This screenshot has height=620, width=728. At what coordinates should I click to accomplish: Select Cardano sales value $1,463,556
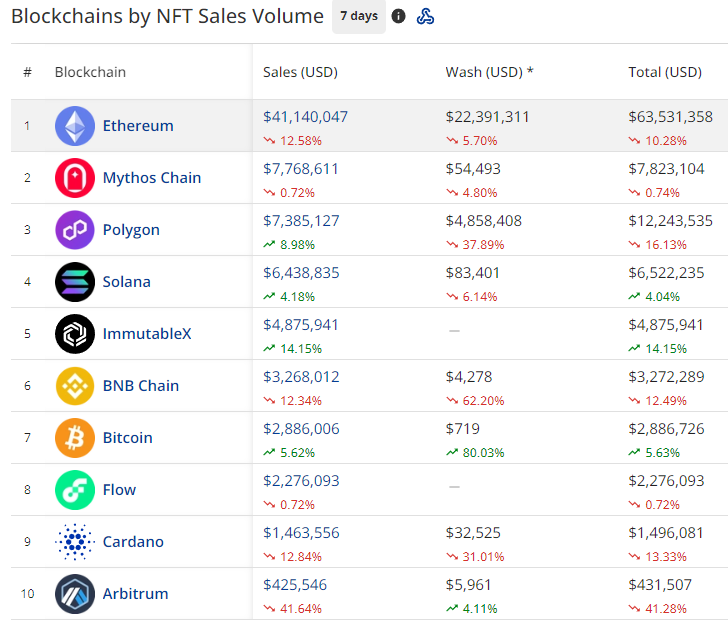point(301,533)
